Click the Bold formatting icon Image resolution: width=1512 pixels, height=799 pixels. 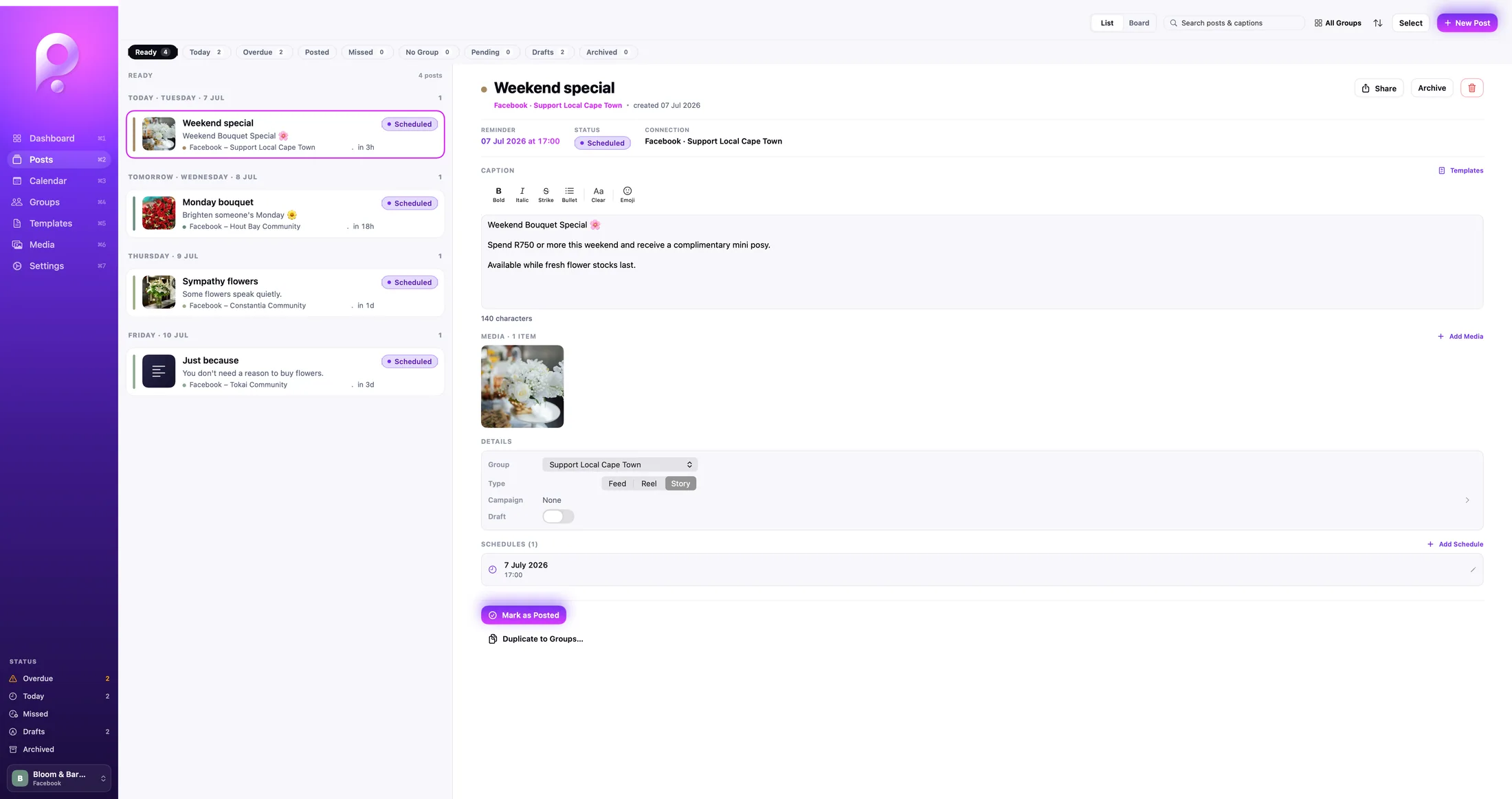click(x=498, y=194)
